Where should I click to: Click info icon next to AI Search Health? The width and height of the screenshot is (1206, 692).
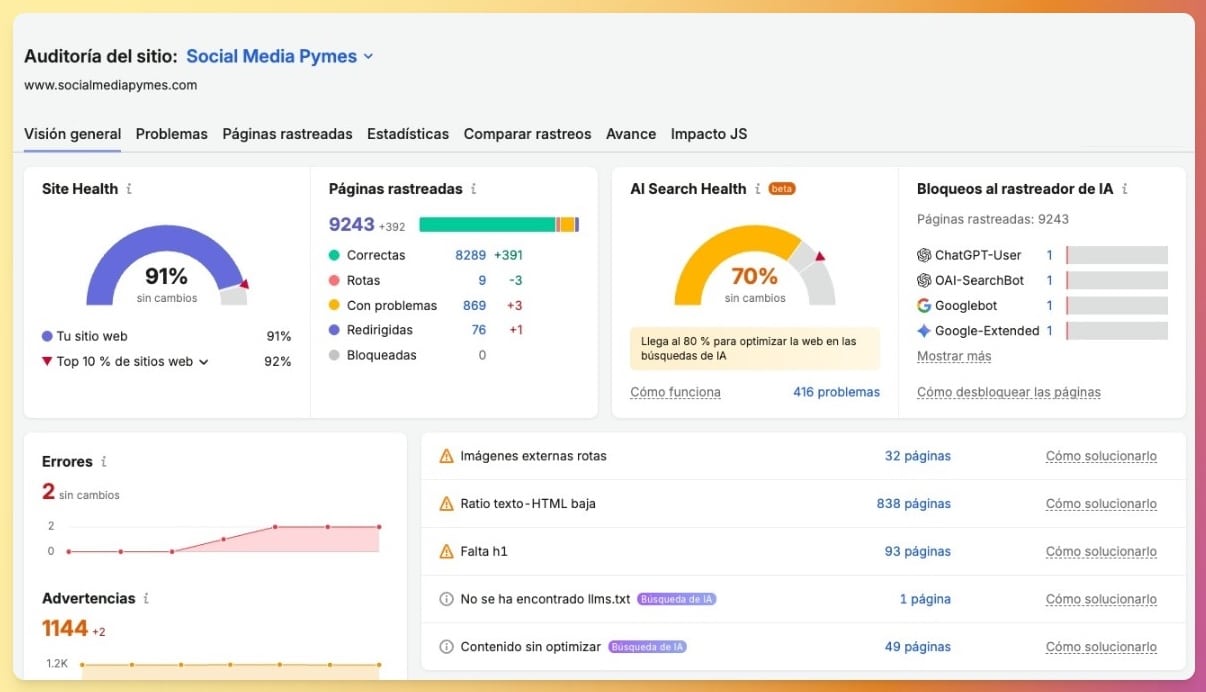pos(758,189)
